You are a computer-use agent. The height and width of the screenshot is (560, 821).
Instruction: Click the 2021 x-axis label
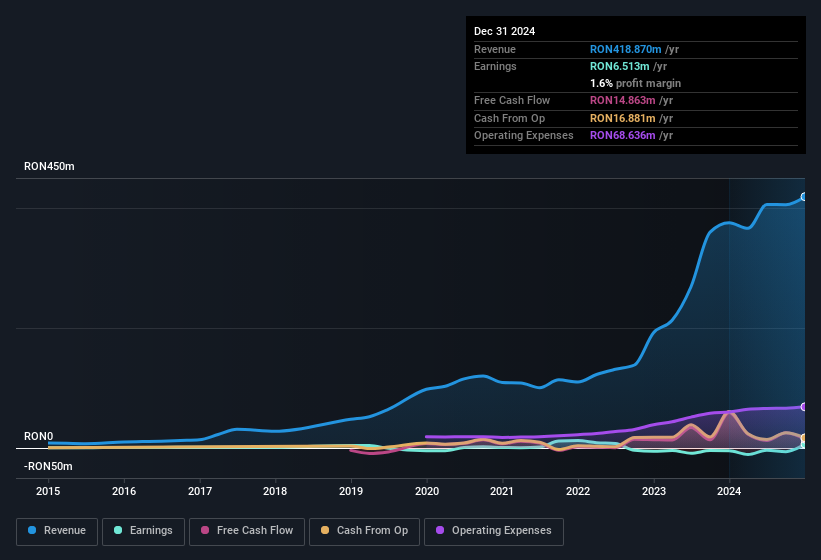point(503,491)
